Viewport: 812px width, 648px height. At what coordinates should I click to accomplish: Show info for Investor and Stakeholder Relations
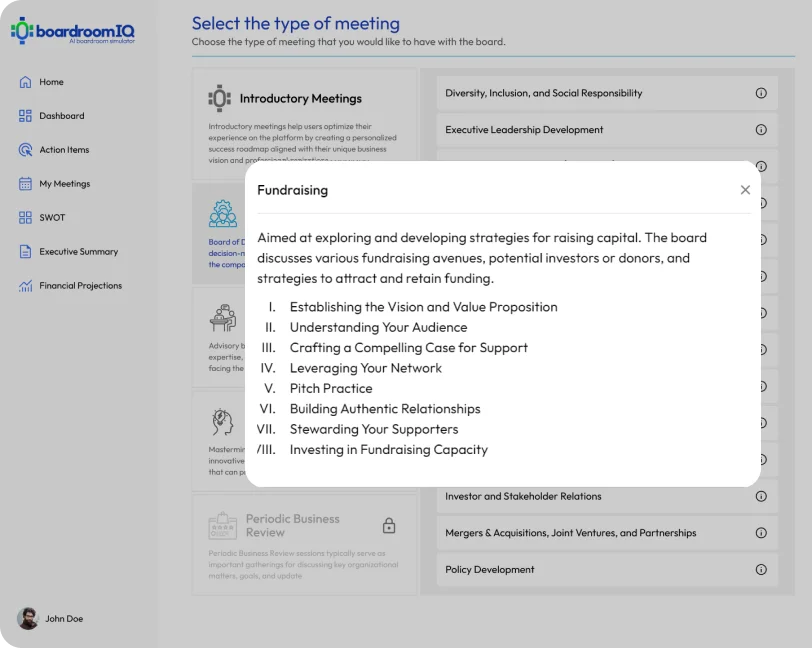click(x=761, y=496)
